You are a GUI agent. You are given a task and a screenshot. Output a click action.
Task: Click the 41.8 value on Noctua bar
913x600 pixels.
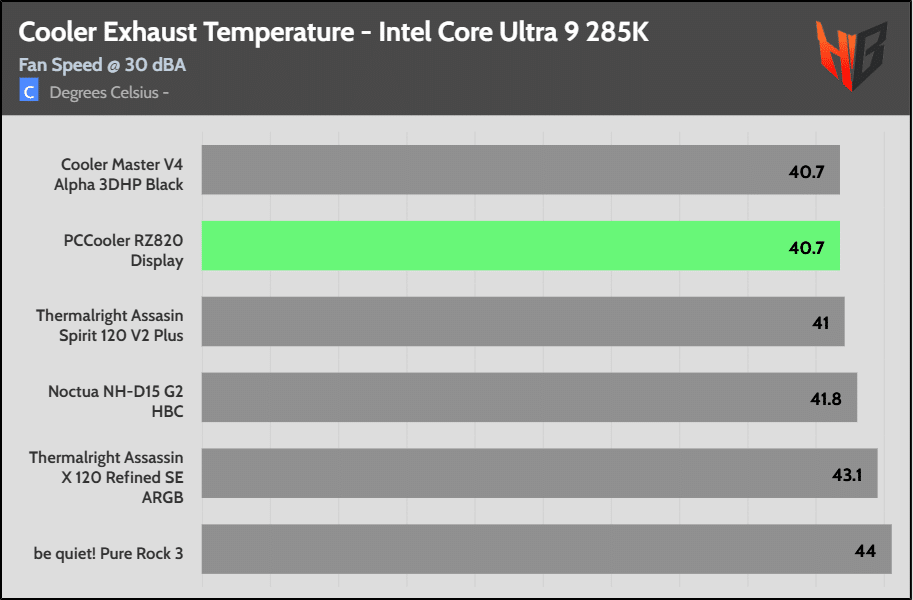(x=826, y=399)
